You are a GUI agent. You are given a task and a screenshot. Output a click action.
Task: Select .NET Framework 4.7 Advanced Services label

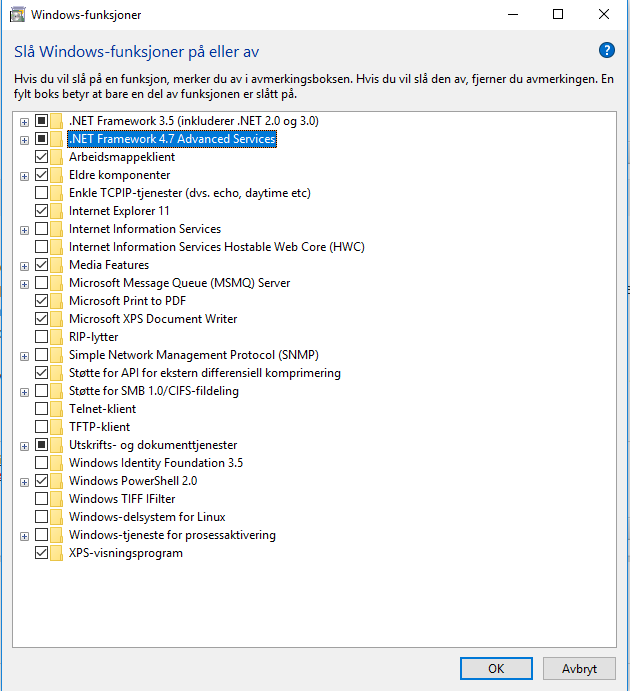point(172,139)
